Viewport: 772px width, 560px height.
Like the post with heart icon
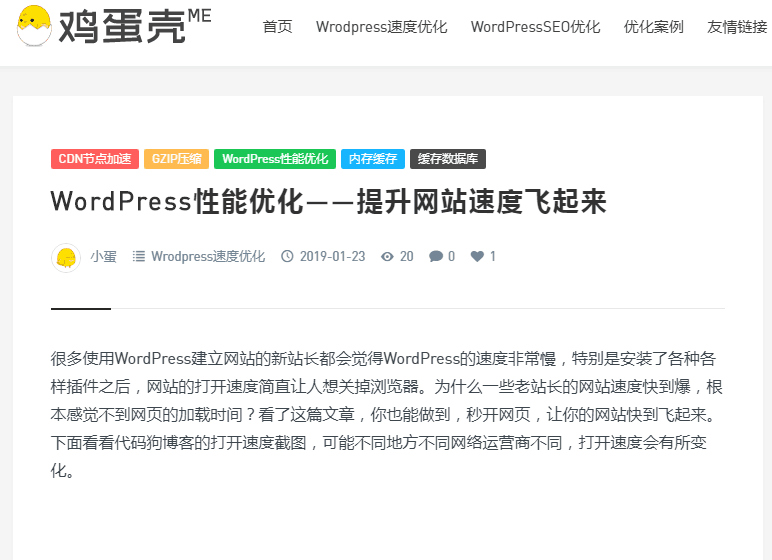point(477,256)
